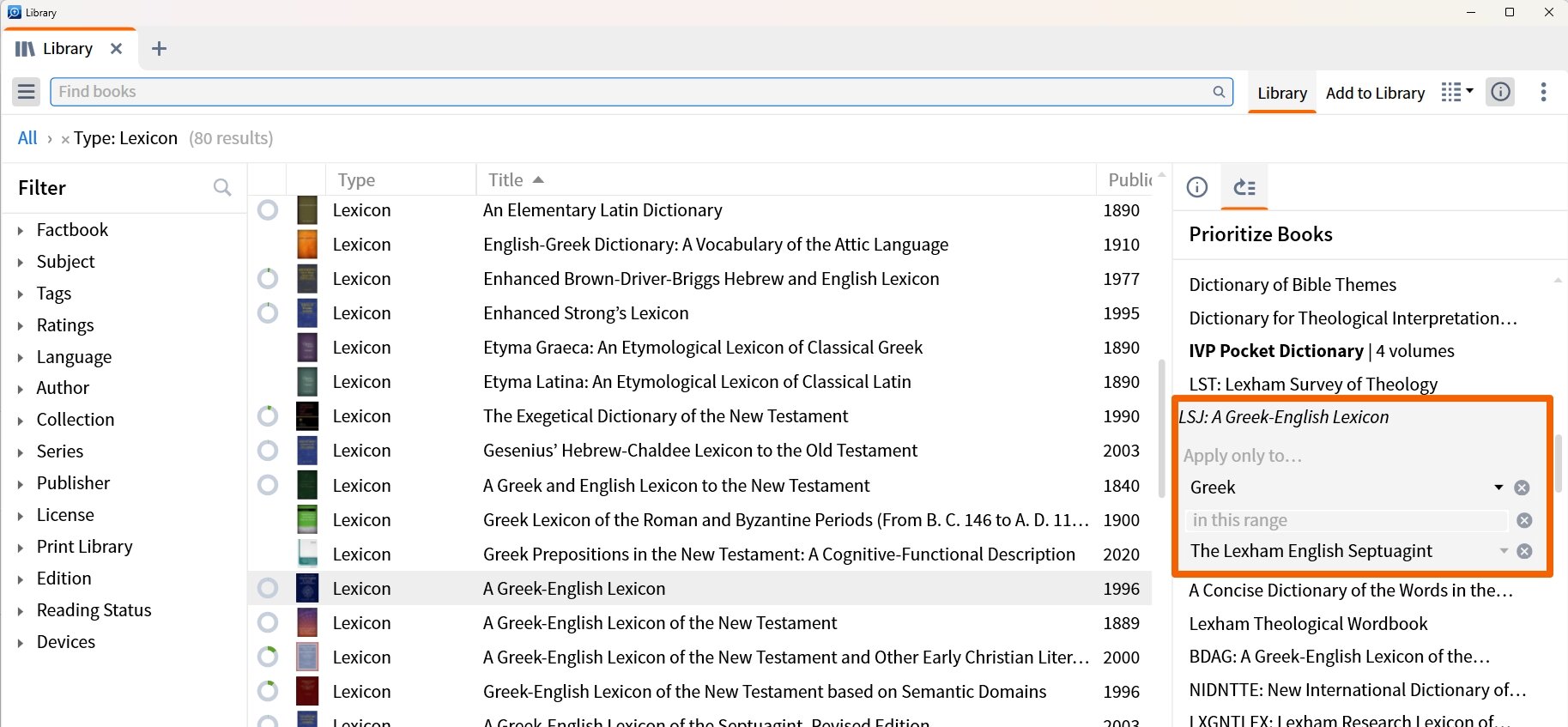The height and width of the screenshot is (727, 1568).
Task: Click the Prioritize Books list scrollbar
Action: [x=1559, y=463]
